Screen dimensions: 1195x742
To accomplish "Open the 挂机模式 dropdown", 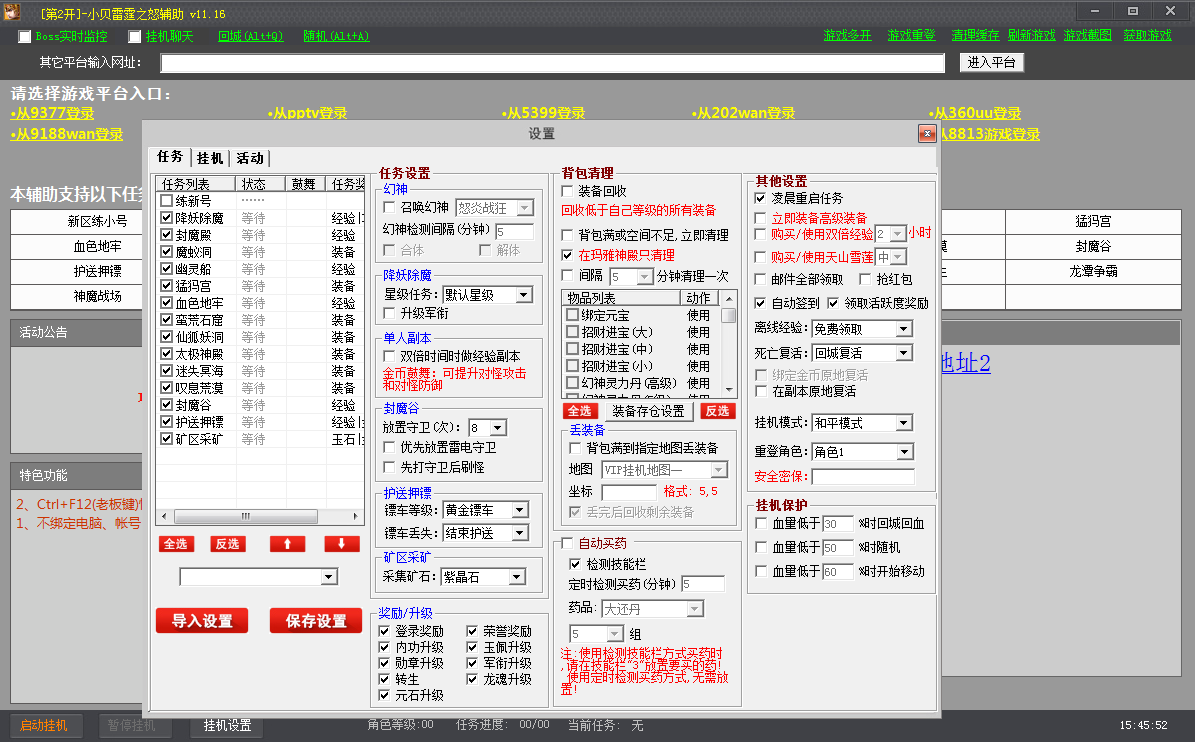I will pyautogui.click(x=903, y=424).
